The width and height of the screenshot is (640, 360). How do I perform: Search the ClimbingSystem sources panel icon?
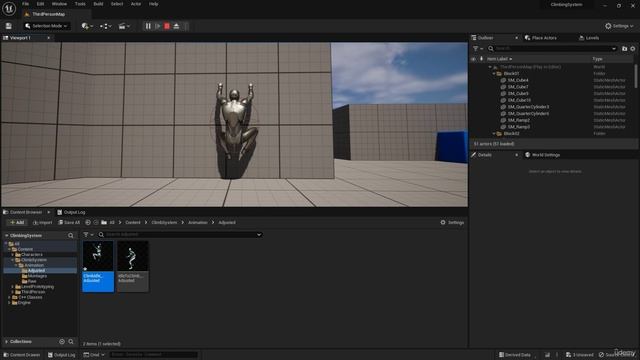[71, 236]
